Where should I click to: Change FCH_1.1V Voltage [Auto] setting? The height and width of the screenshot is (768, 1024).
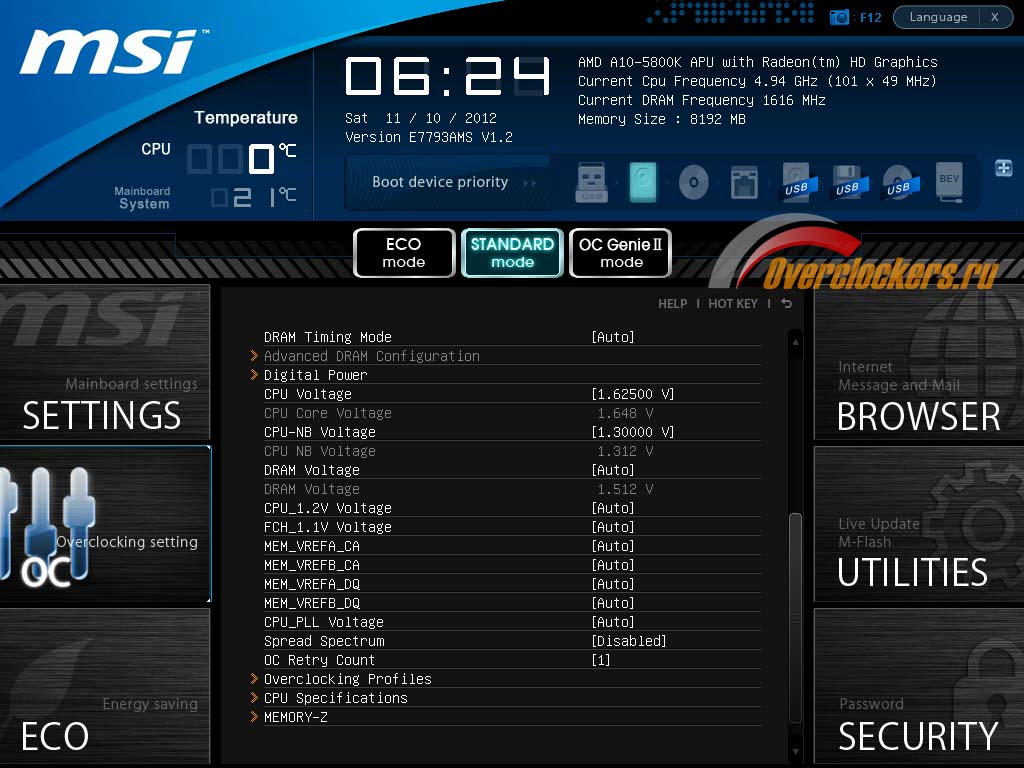(613, 527)
